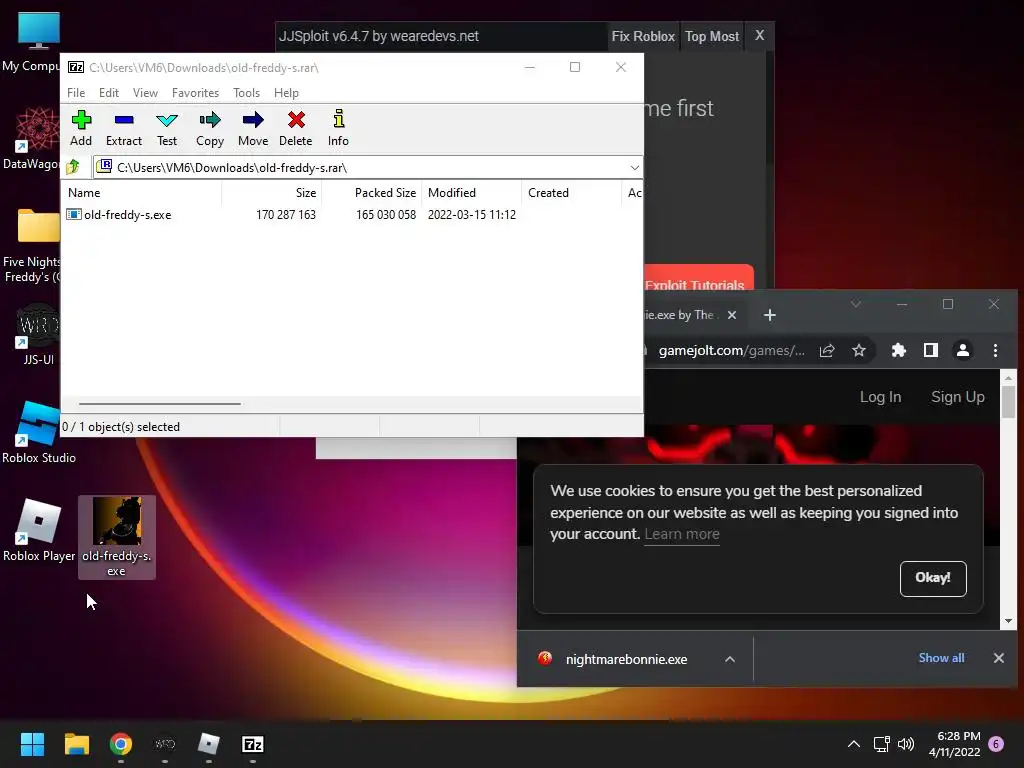Close the Chrome gamejolt tab
Screen dimensions: 1024x768
point(731,315)
